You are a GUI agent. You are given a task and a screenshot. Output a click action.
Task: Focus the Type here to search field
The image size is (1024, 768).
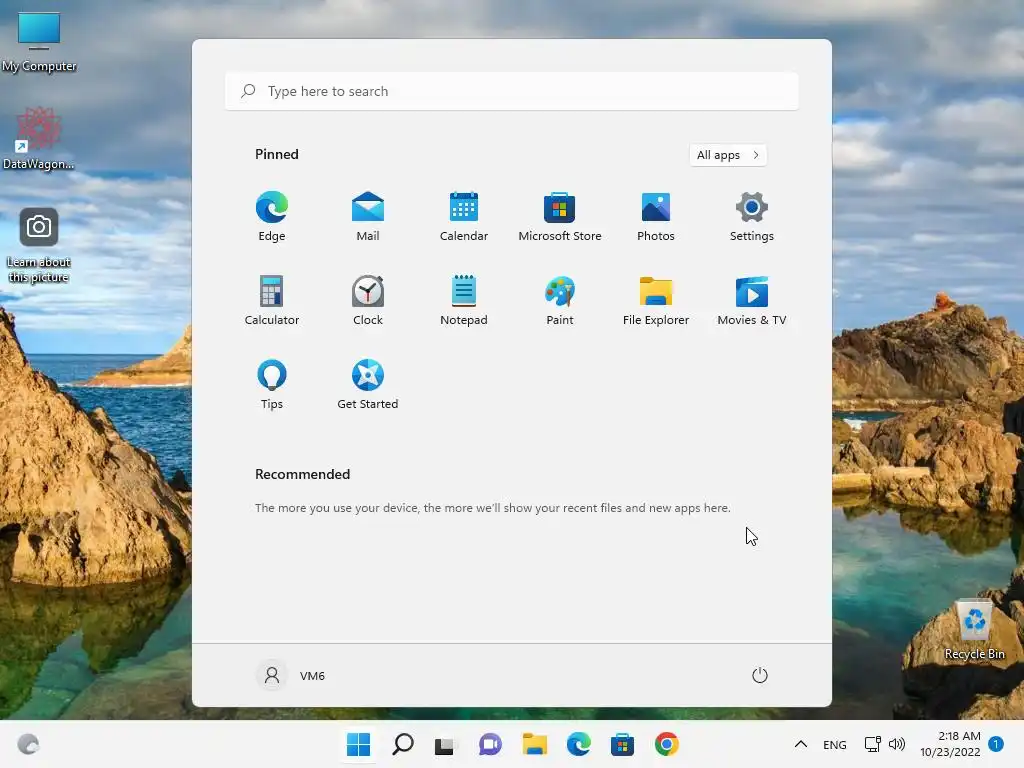tap(511, 91)
